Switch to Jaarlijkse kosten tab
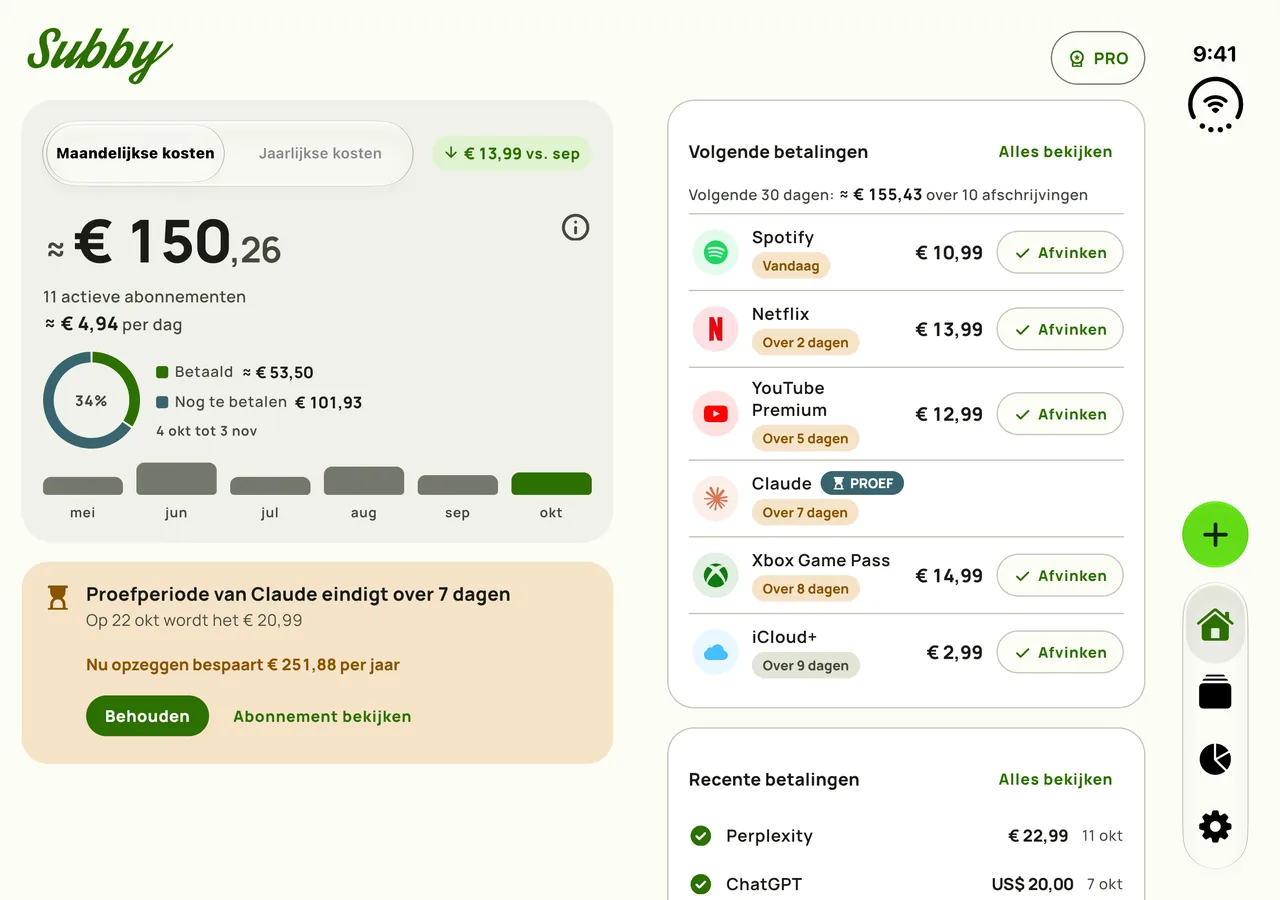 (x=320, y=154)
